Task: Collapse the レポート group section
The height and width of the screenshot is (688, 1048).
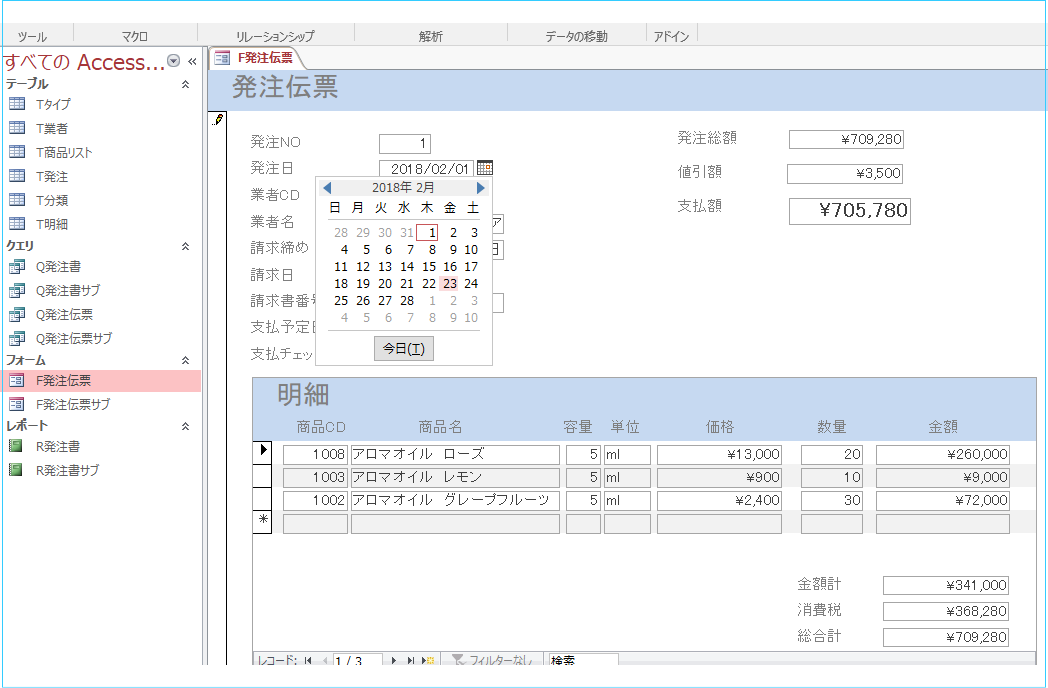Action: [185, 426]
